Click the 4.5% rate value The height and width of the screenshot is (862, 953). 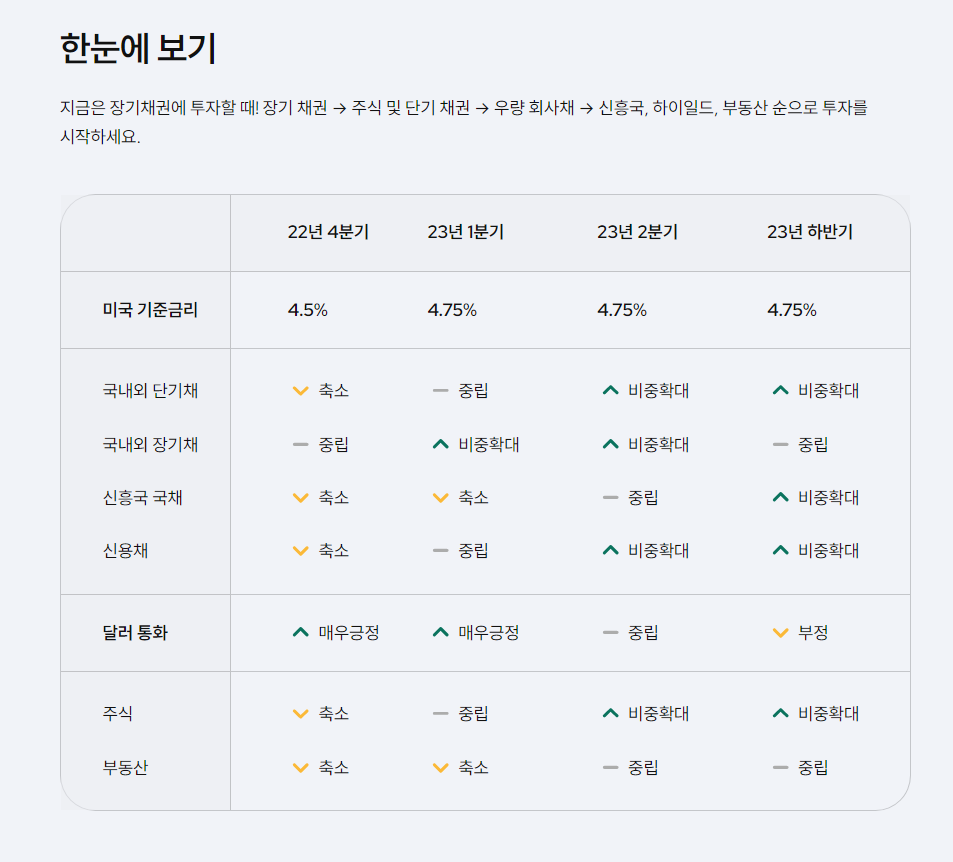(x=308, y=310)
